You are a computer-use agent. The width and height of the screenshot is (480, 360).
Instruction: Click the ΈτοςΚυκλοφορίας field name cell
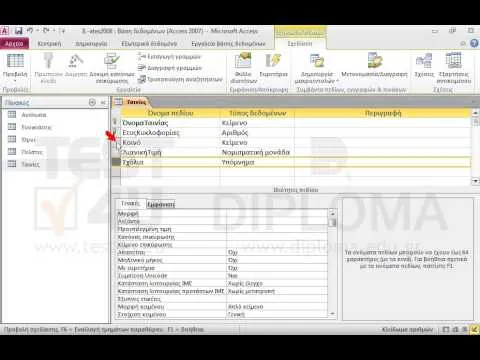(x=170, y=133)
